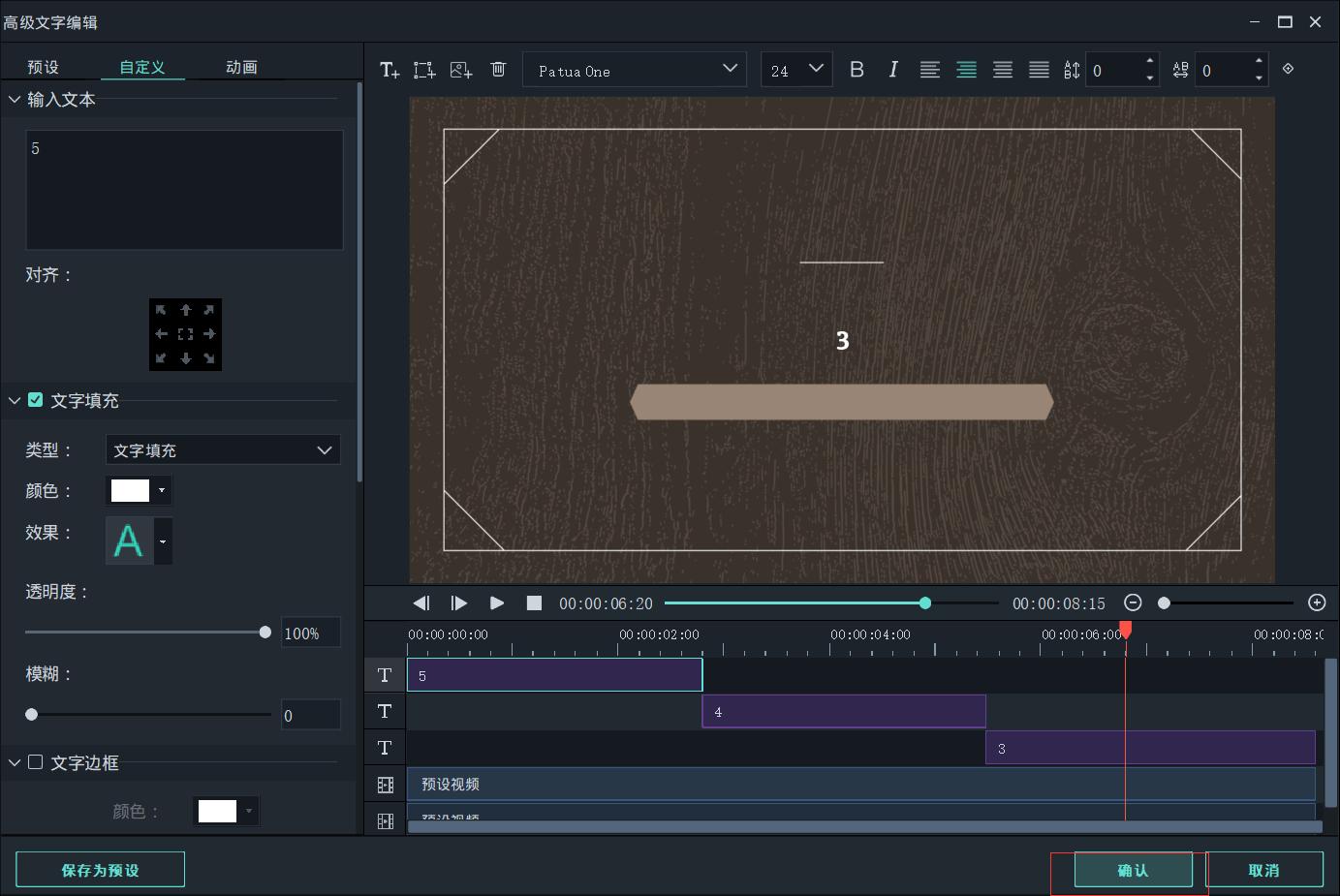Click the 取消 button

point(1263,870)
